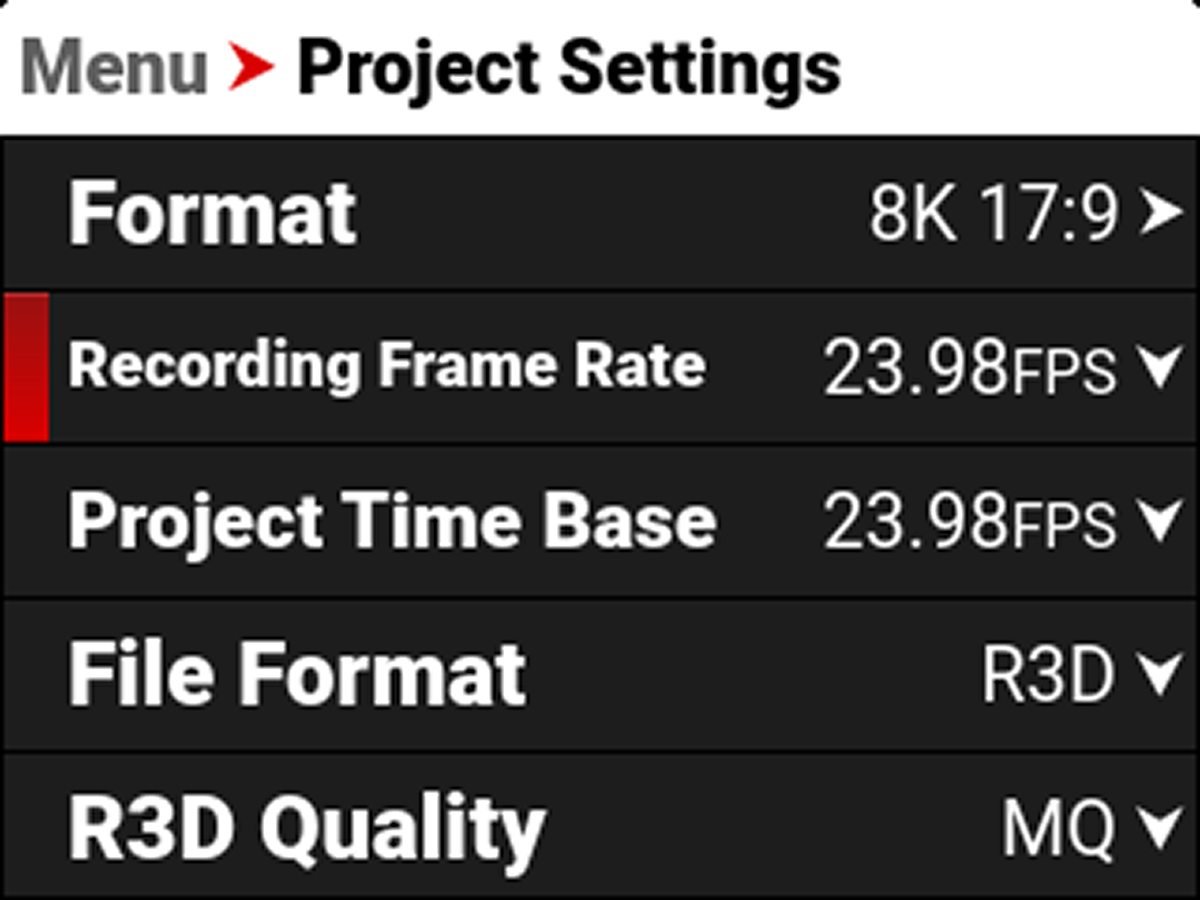Viewport: 1200px width, 900px height.
Task: Click the Recording Frame Rate dropdown chevron
Action: tap(1160, 370)
